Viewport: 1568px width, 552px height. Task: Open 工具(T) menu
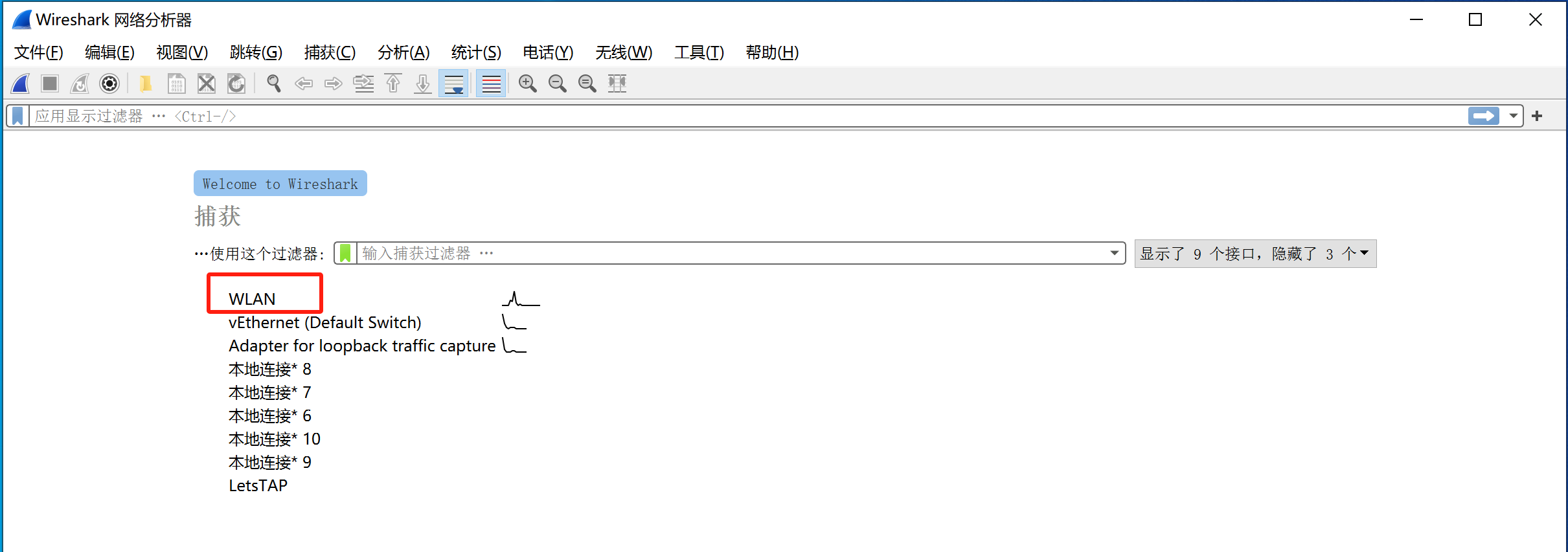(699, 52)
